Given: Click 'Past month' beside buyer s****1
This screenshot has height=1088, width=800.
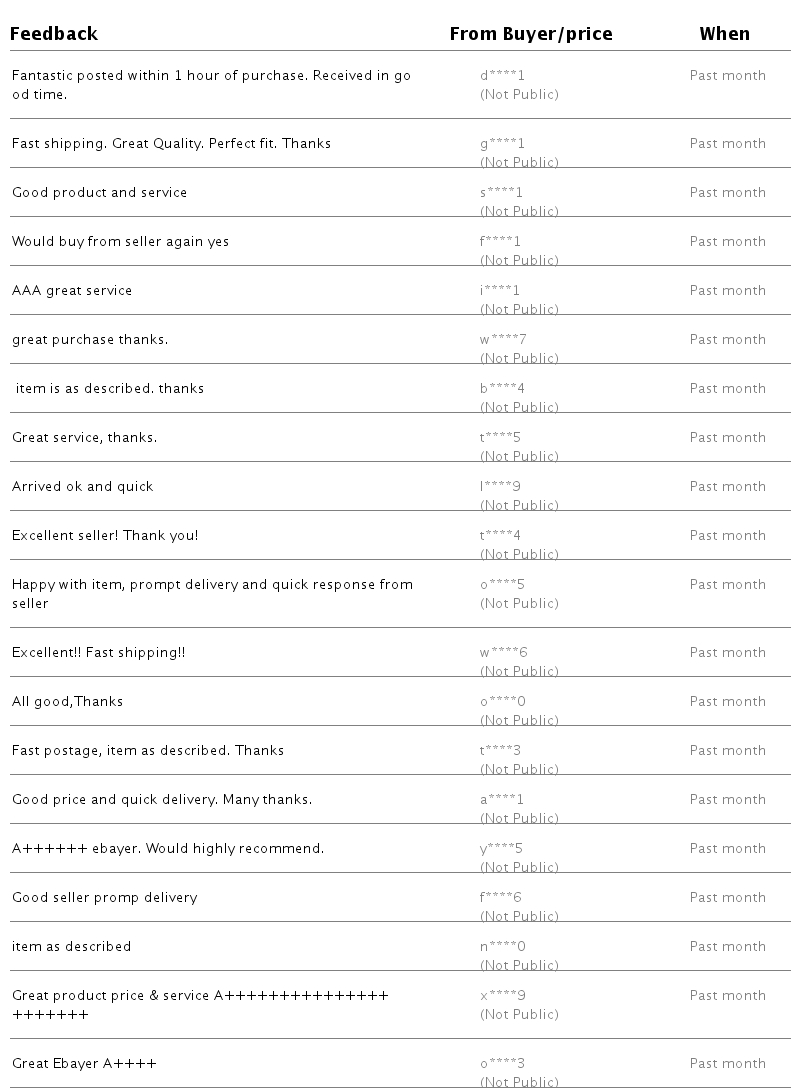Looking at the screenshot, I should 727,192.
